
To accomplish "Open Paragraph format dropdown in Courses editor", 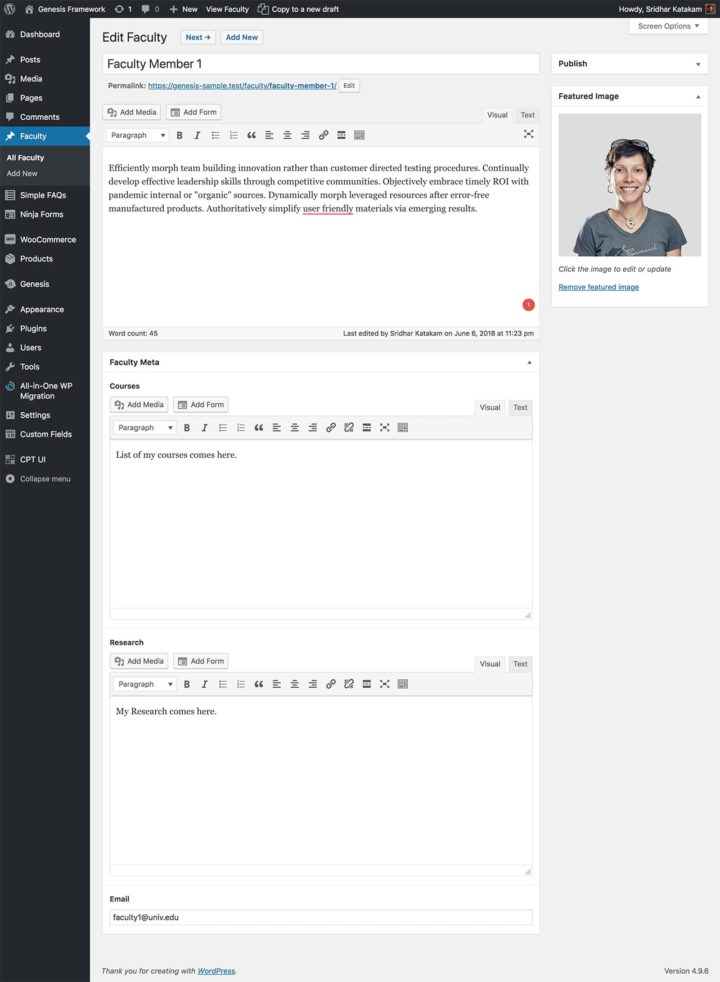I will coord(145,428).
